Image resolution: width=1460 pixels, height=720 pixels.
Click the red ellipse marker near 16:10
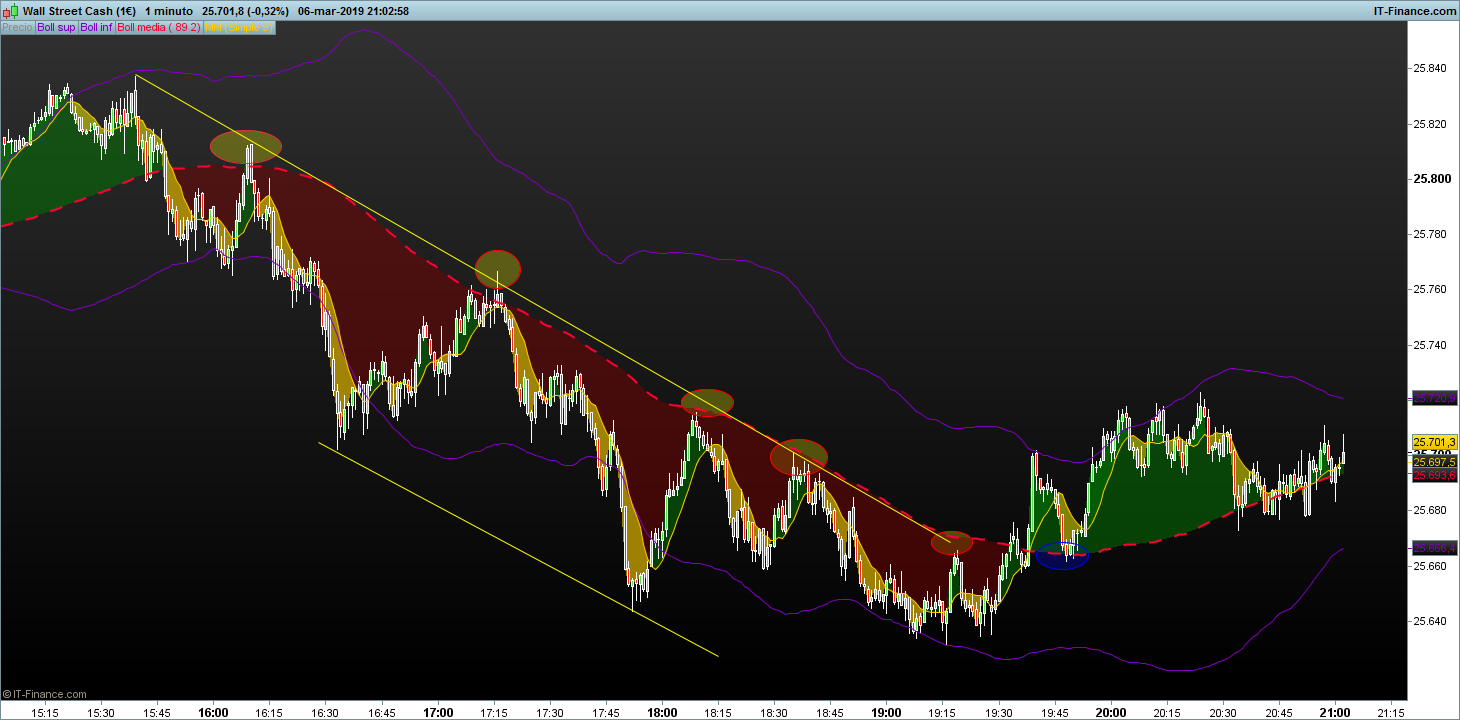[246, 146]
